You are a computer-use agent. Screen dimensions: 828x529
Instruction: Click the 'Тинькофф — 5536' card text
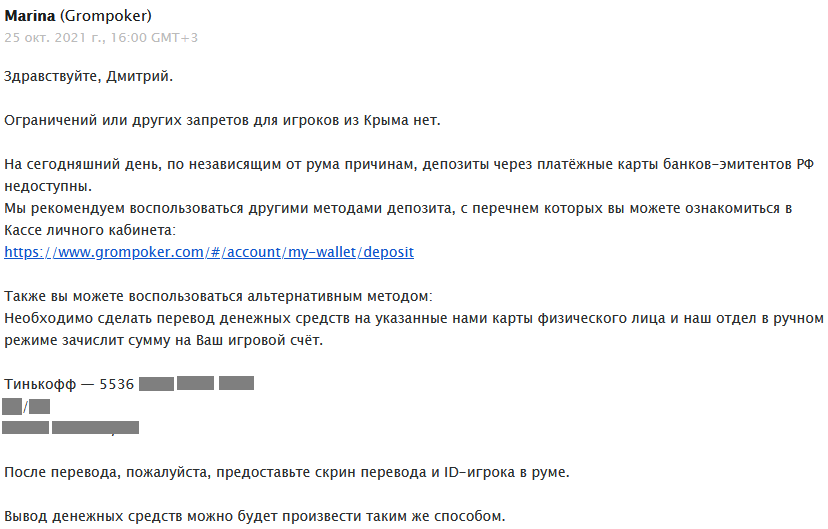[x=69, y=384]
